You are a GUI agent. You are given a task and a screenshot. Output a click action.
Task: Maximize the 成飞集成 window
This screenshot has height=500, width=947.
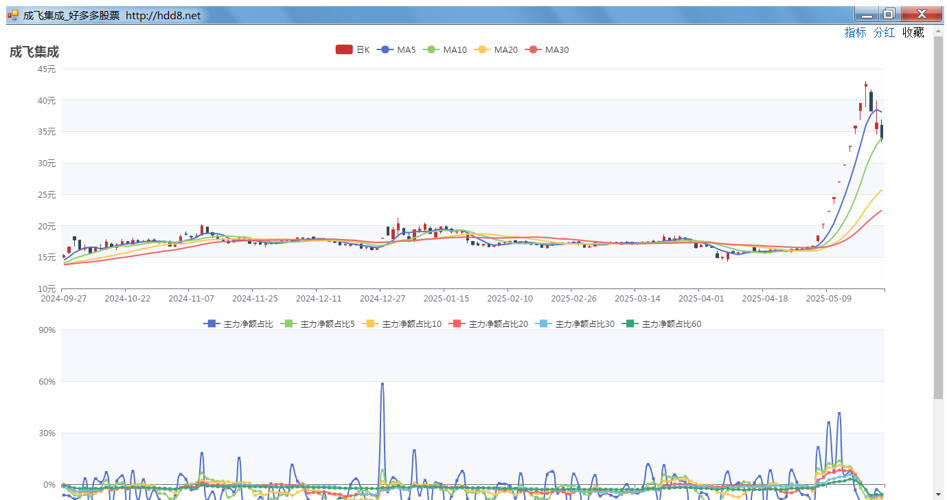click(890, 14)
